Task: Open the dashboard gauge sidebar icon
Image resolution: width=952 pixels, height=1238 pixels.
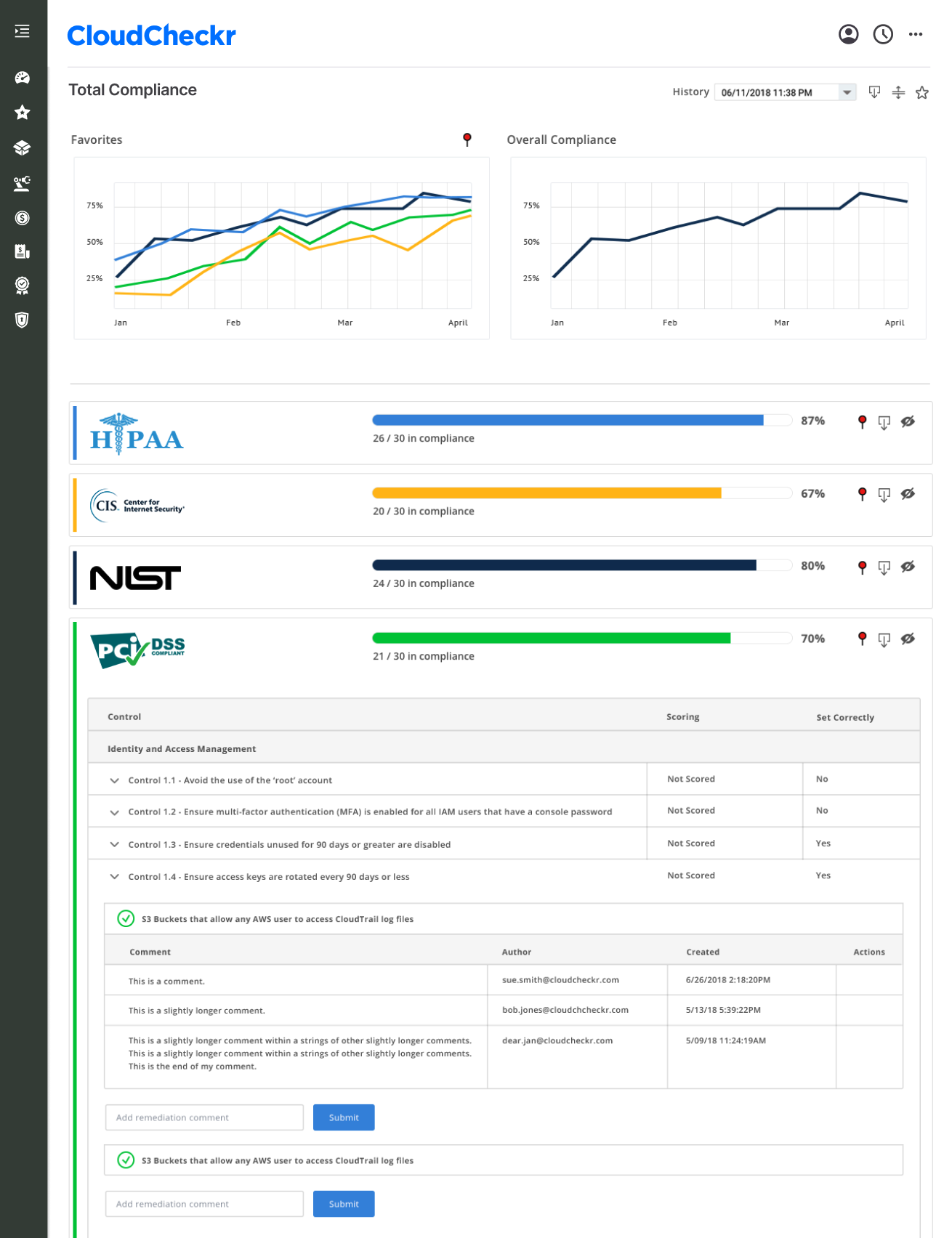Action: click(23, 78)
